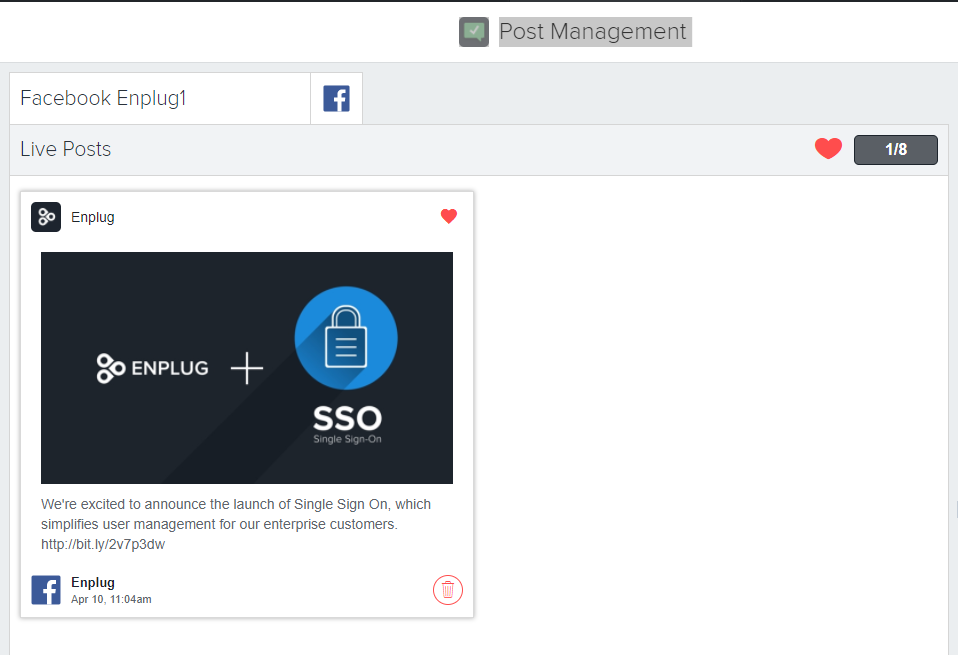Click the Facebook icon in the post footer
Screen dimensions: 958x655
[x=45, y=589]
